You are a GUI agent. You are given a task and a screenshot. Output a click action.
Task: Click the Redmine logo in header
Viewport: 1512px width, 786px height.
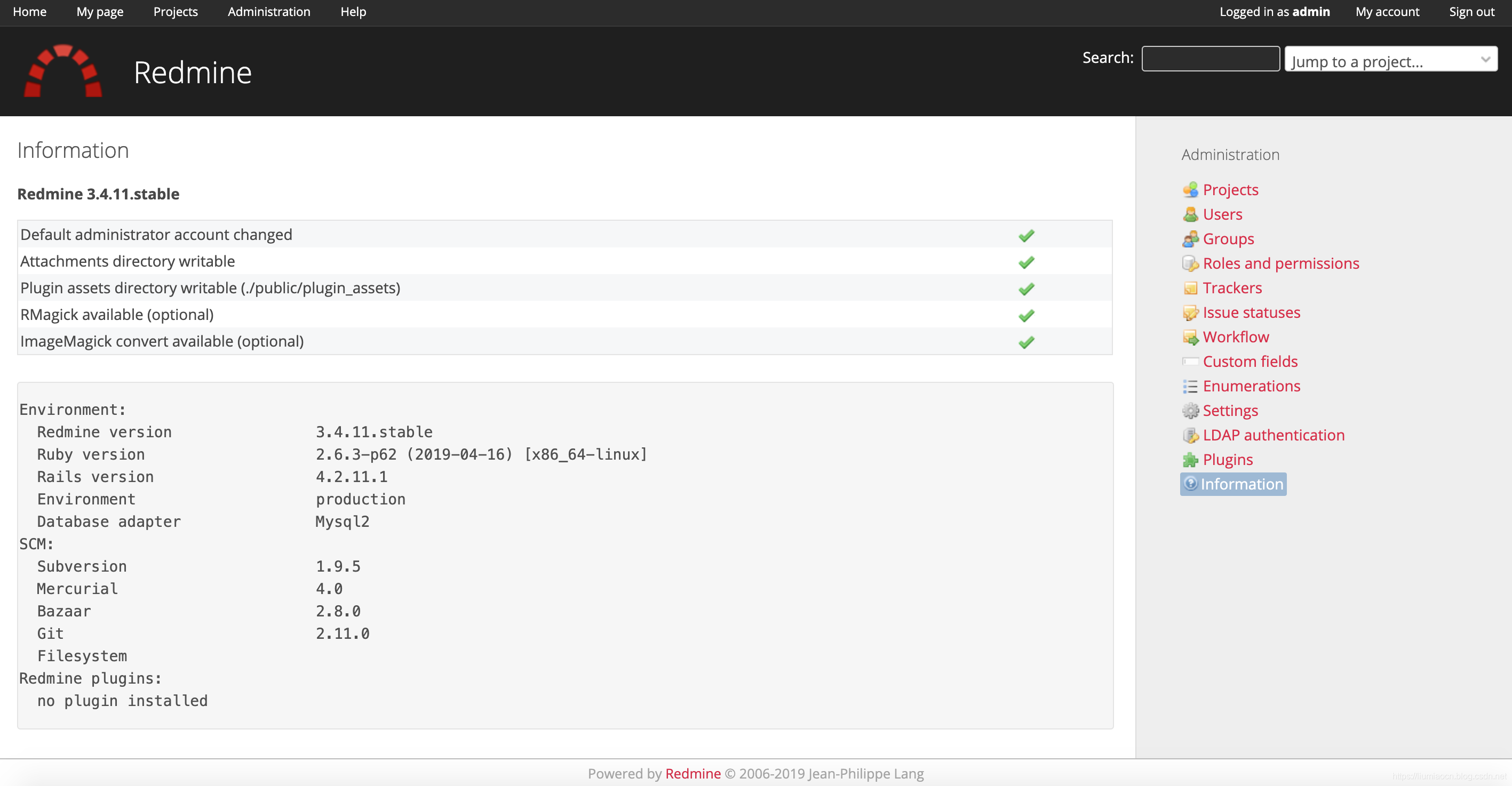point(63,71)
